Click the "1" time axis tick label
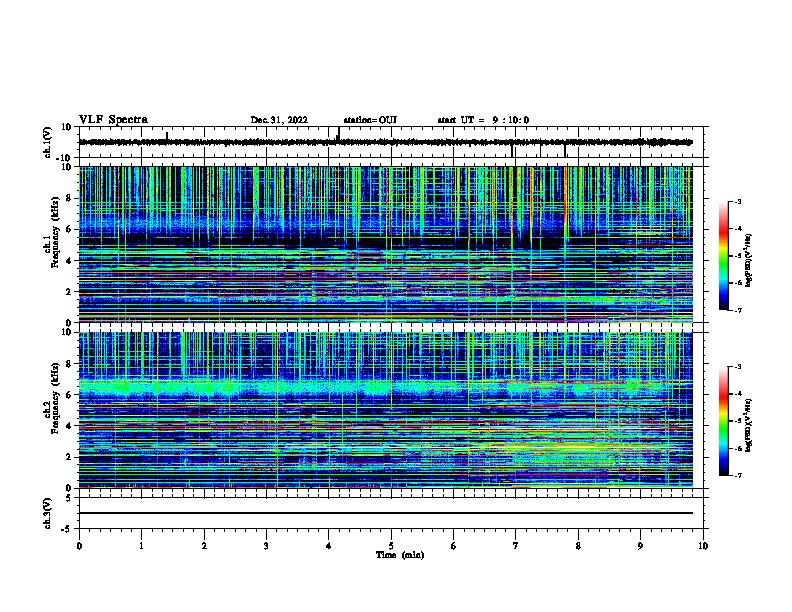This screenshot has height=612, width=792. pyautogui.click(x=141, y=546)
